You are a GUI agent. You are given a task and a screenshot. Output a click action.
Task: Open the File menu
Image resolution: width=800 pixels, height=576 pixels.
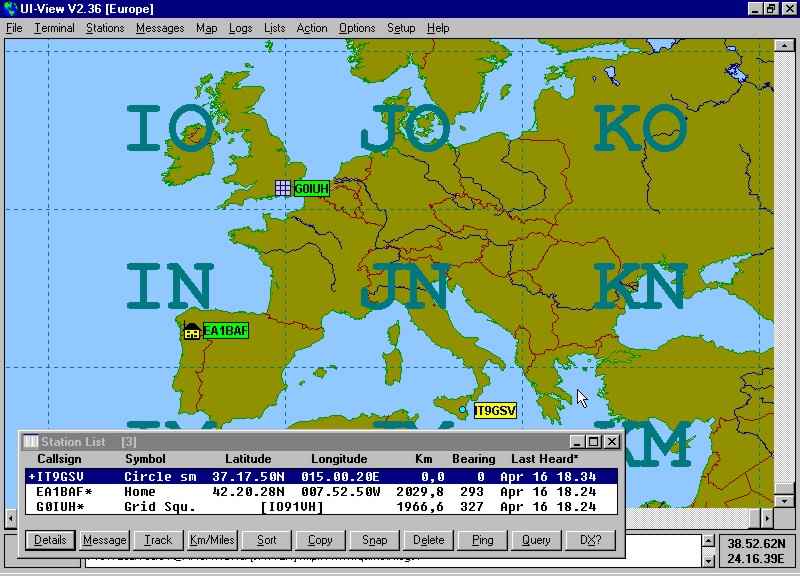coord(14,28)
